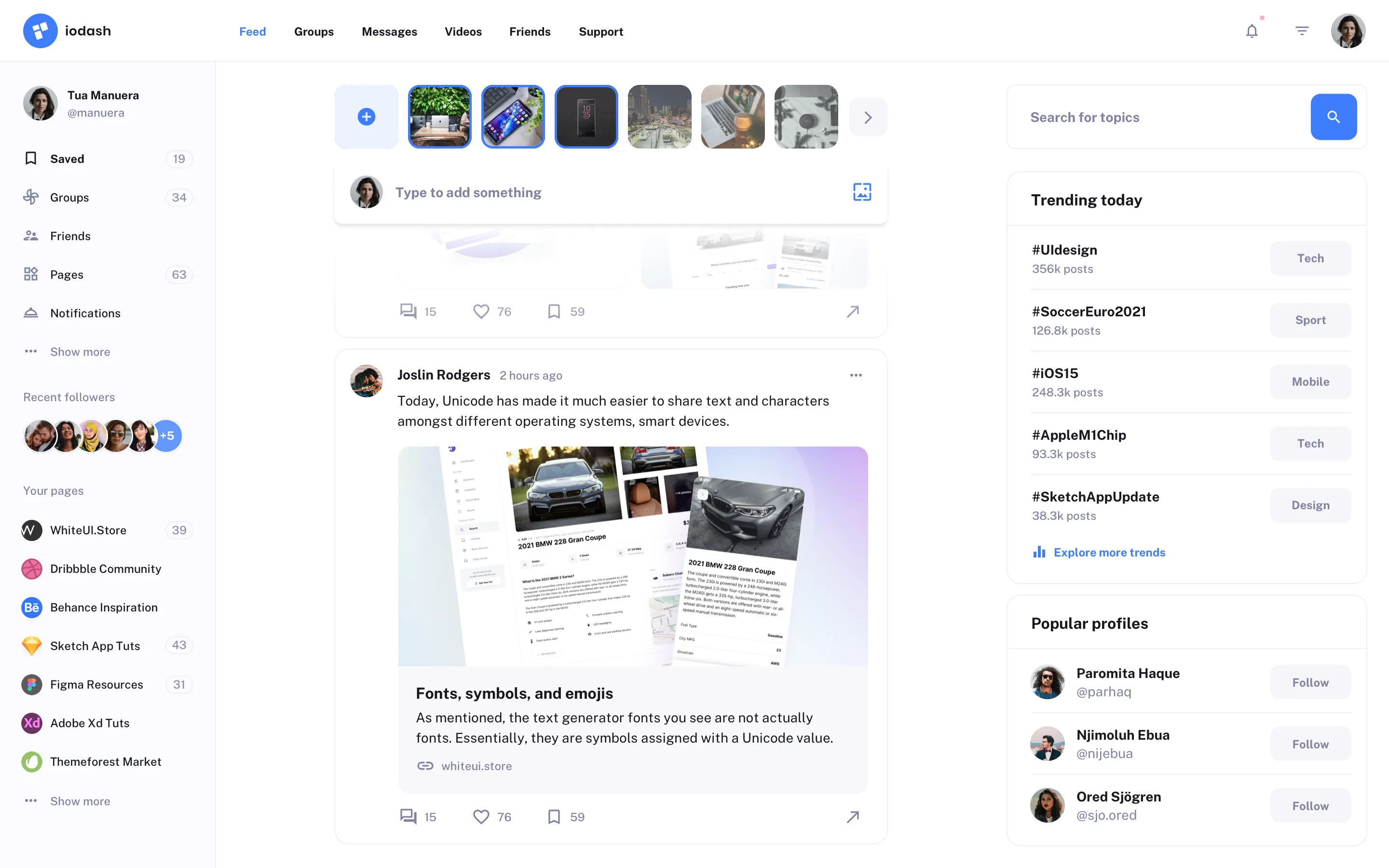The width and height of the screenshot is (1389, 868).
Task: Open post options via the three dots menu
Action: tap(855, 375)
